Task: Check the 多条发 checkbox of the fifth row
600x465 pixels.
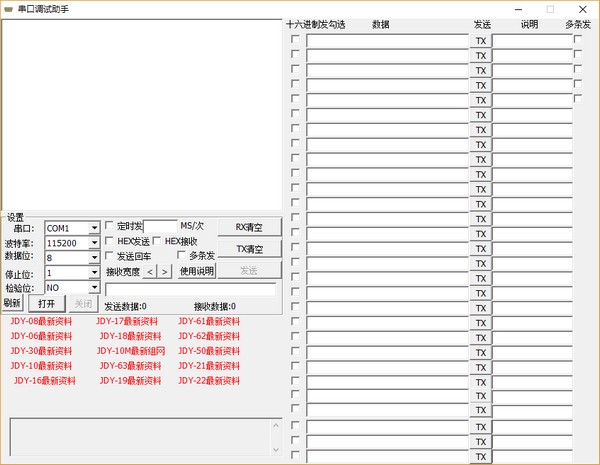Action: (578, 98)
